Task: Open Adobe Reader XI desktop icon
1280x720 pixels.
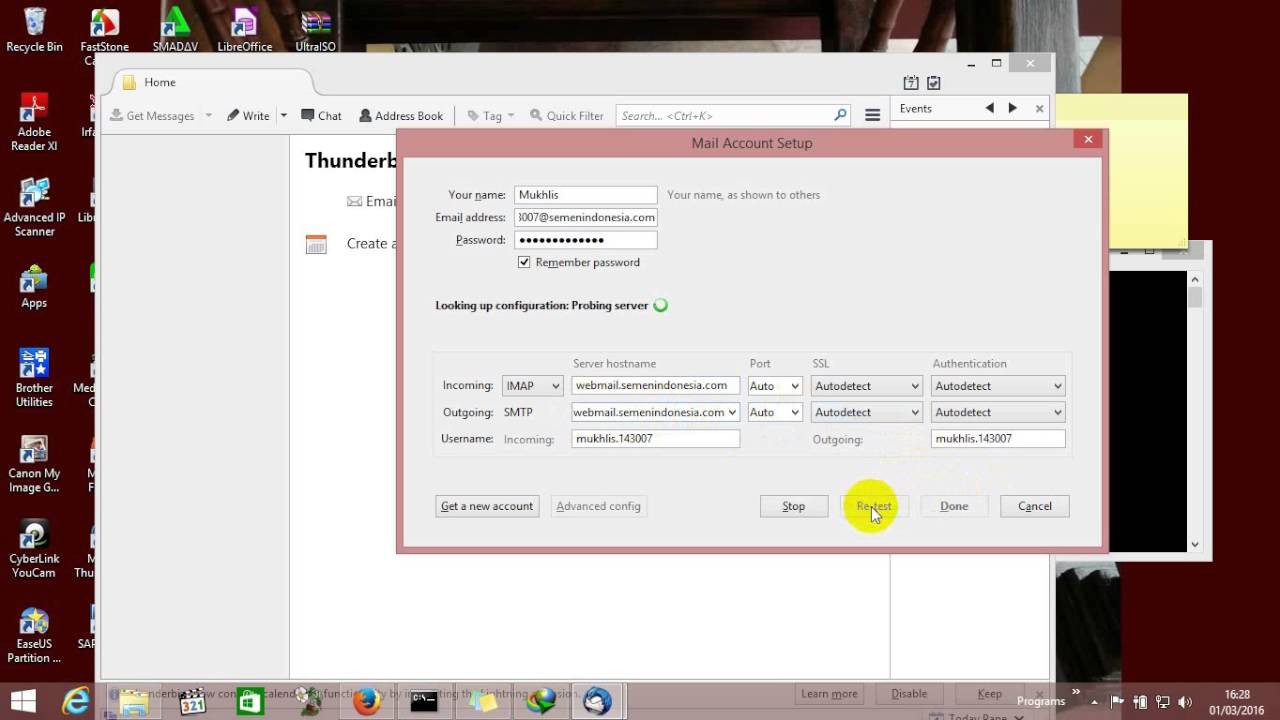Action: tap(34, 122)
